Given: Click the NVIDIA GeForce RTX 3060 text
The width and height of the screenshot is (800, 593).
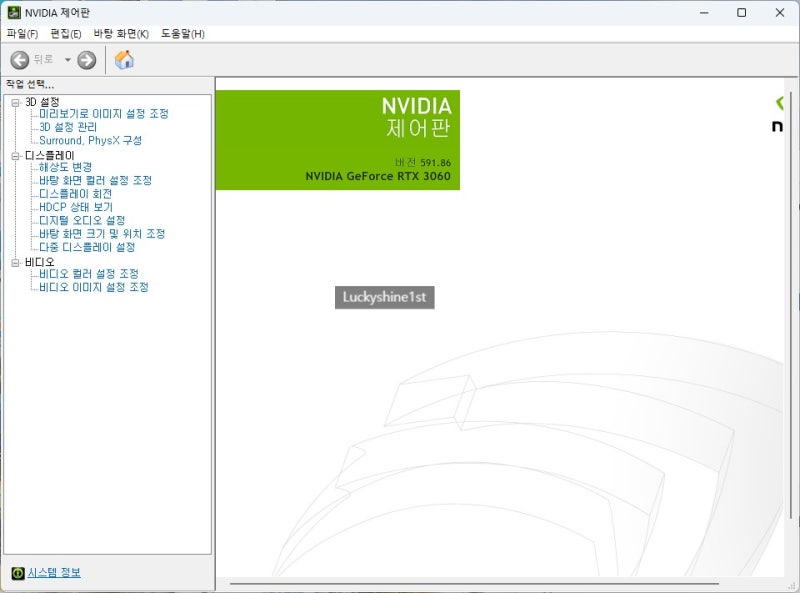Looking at the screenshot, I should (x=378, y=177).
